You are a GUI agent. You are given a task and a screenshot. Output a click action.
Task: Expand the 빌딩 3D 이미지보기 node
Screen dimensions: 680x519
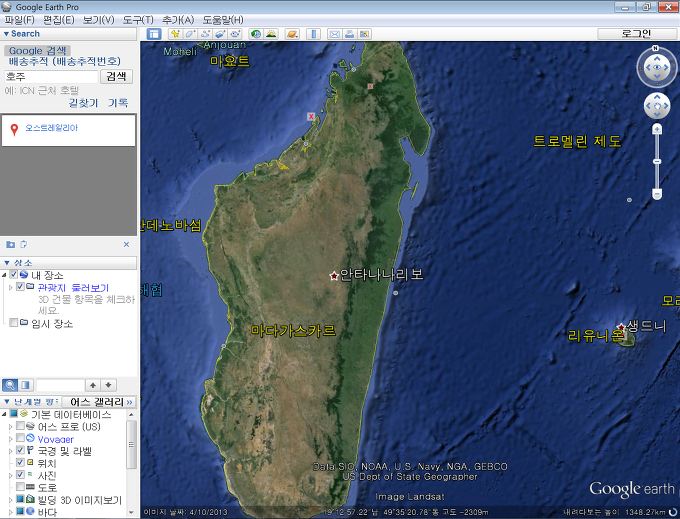pos(10,499)
